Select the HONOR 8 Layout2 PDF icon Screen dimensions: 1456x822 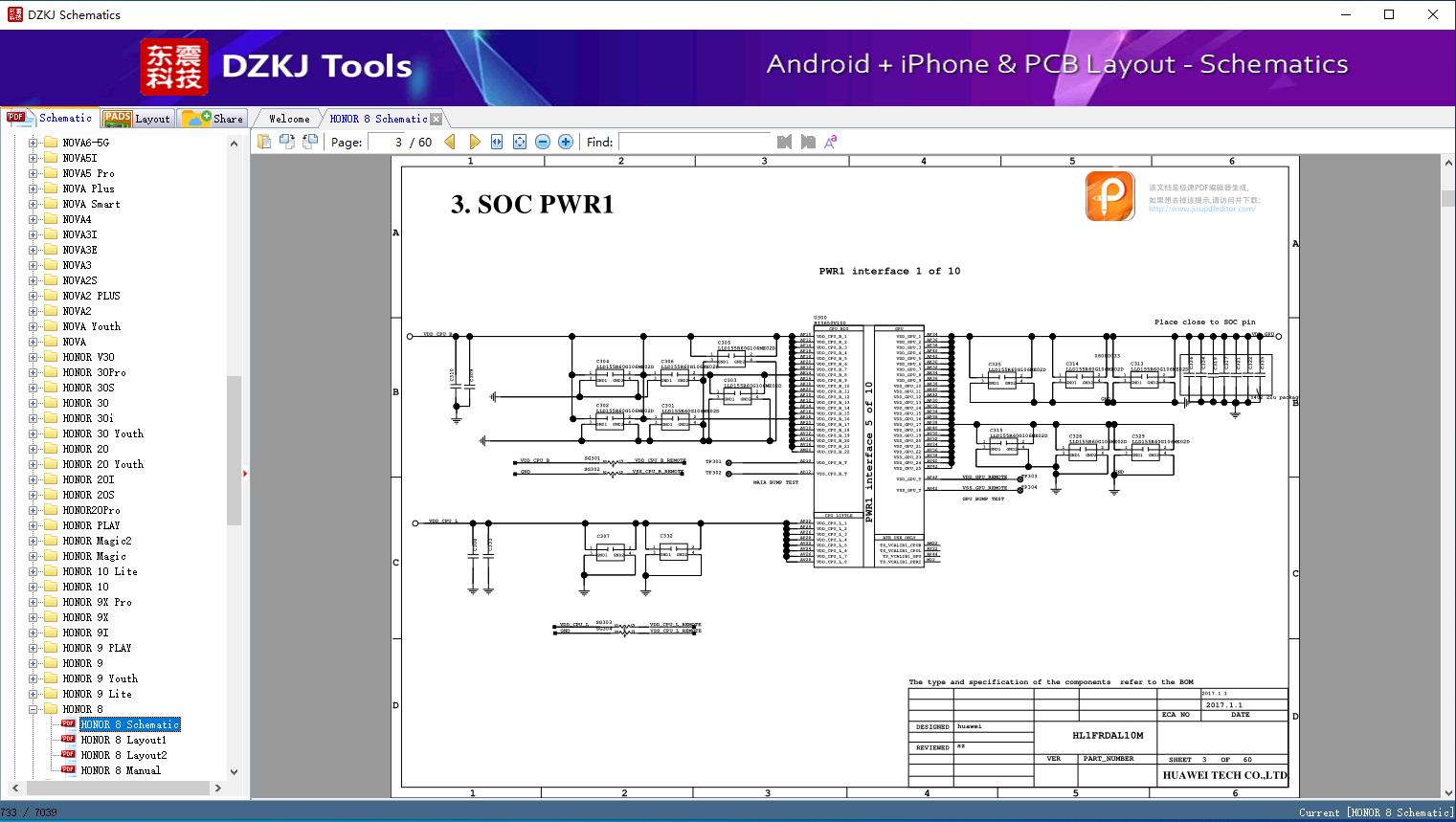[x=68, y=755]
